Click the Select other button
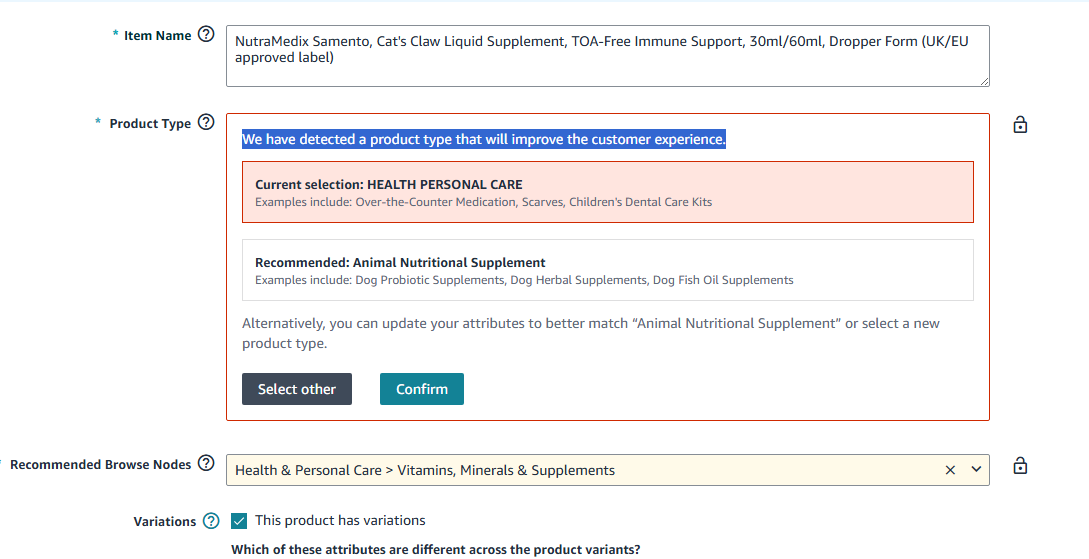 [297, 389]
